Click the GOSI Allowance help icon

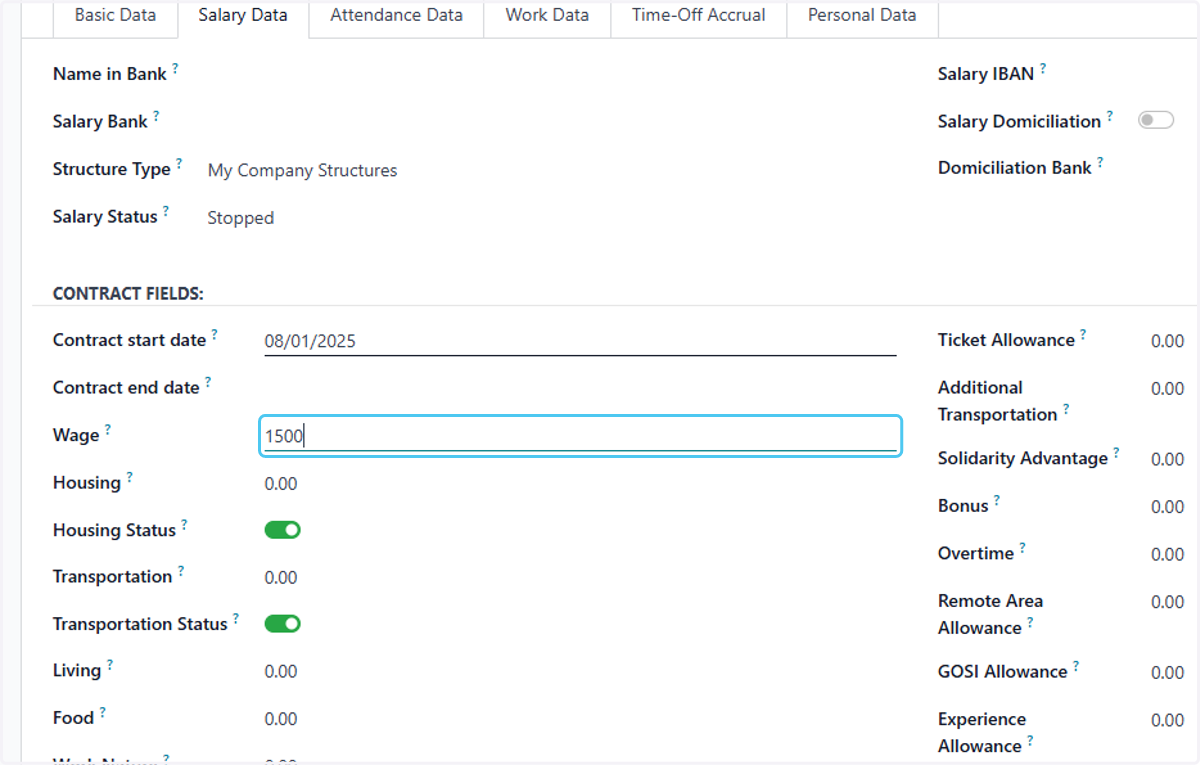pyautogui.click(x=1076, y=665)
